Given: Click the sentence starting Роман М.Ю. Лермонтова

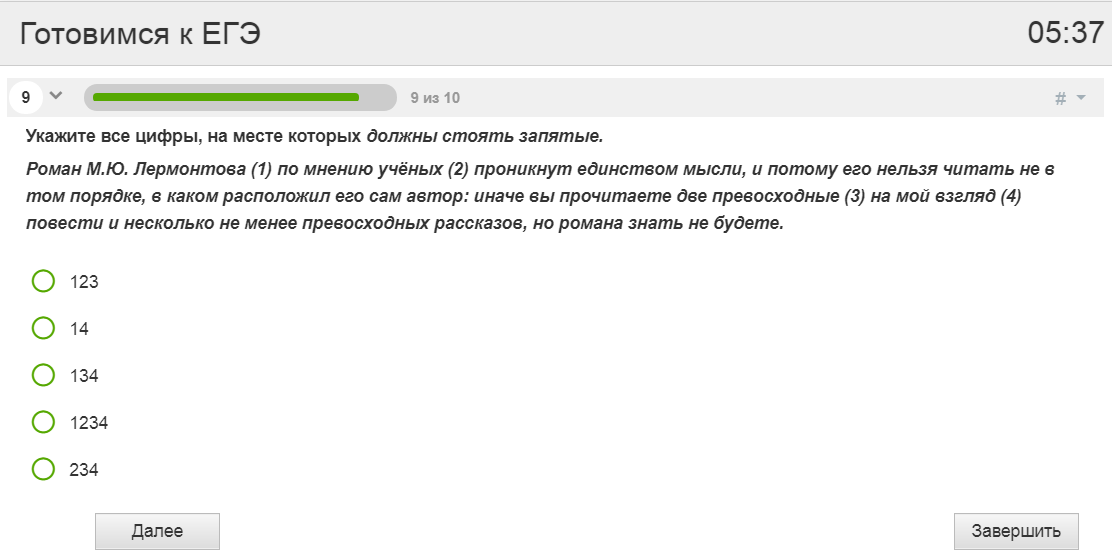Looking at the screenshot, I should [540, 196].
